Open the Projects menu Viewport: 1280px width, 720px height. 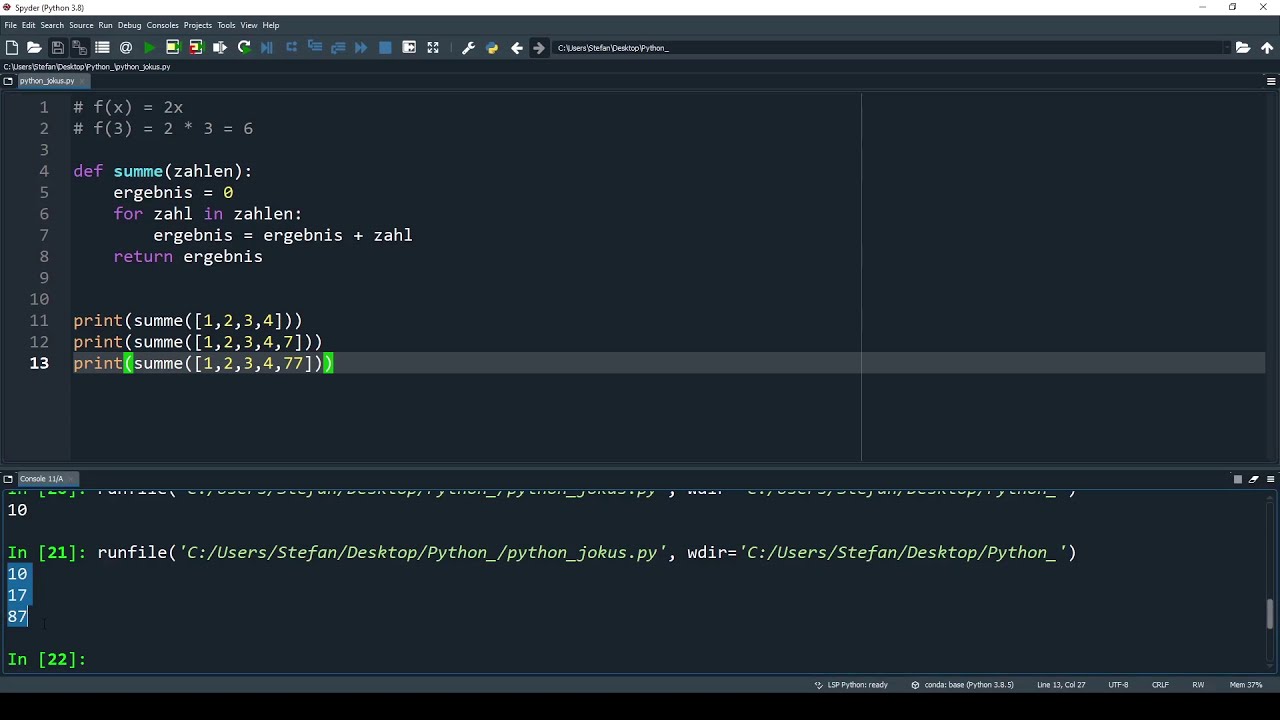pos(197,25)
